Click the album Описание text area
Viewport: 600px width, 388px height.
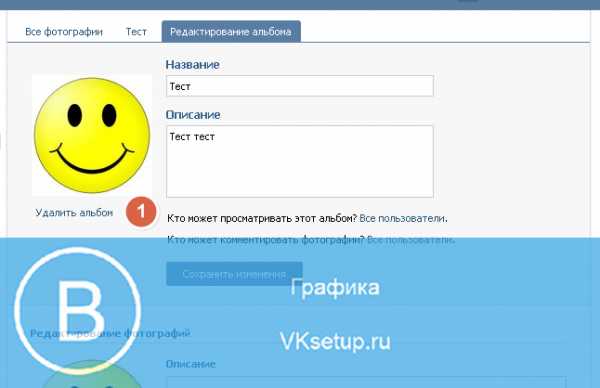(x=300, y=161)
